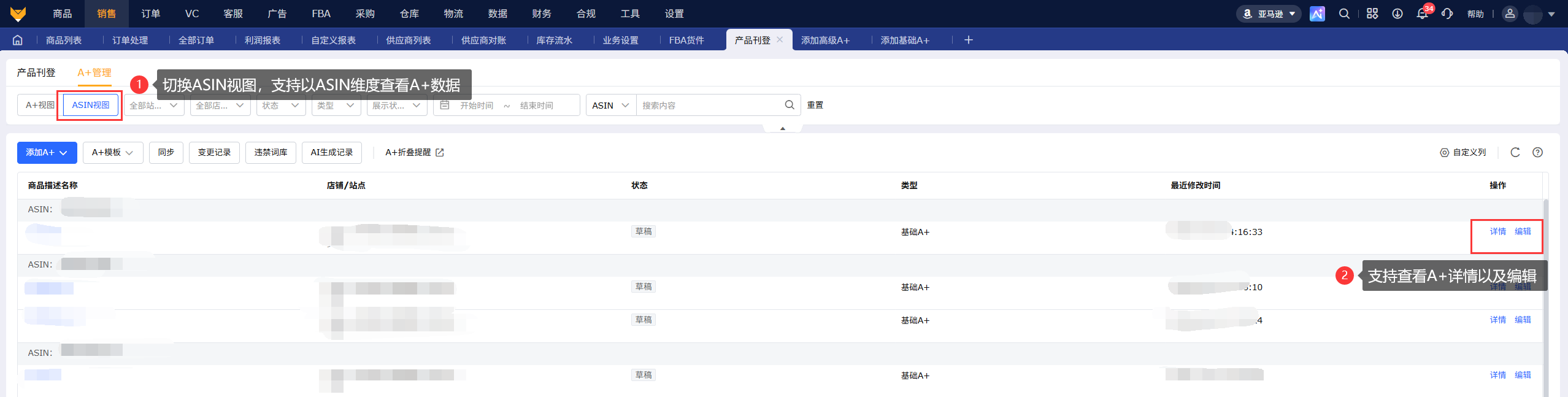Open notifications bell with 34 badge
The height and width of the screenshot is (397, 1568).
[1423, 13]
